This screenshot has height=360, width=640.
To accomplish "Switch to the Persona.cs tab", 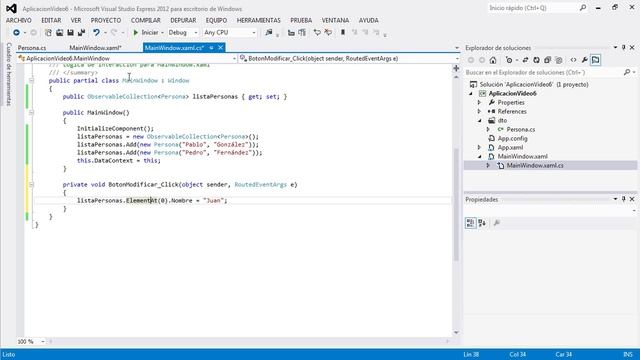I will point(32,48).
